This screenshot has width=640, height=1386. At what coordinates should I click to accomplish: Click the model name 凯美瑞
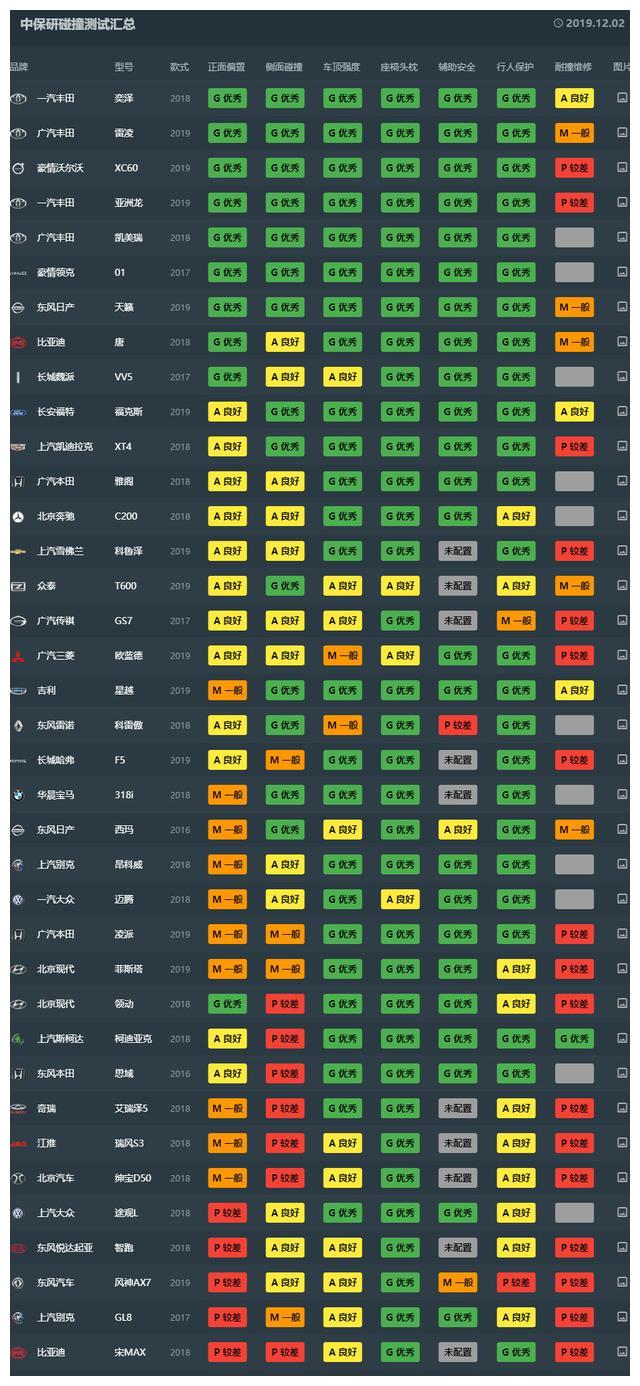coord(129,238)
